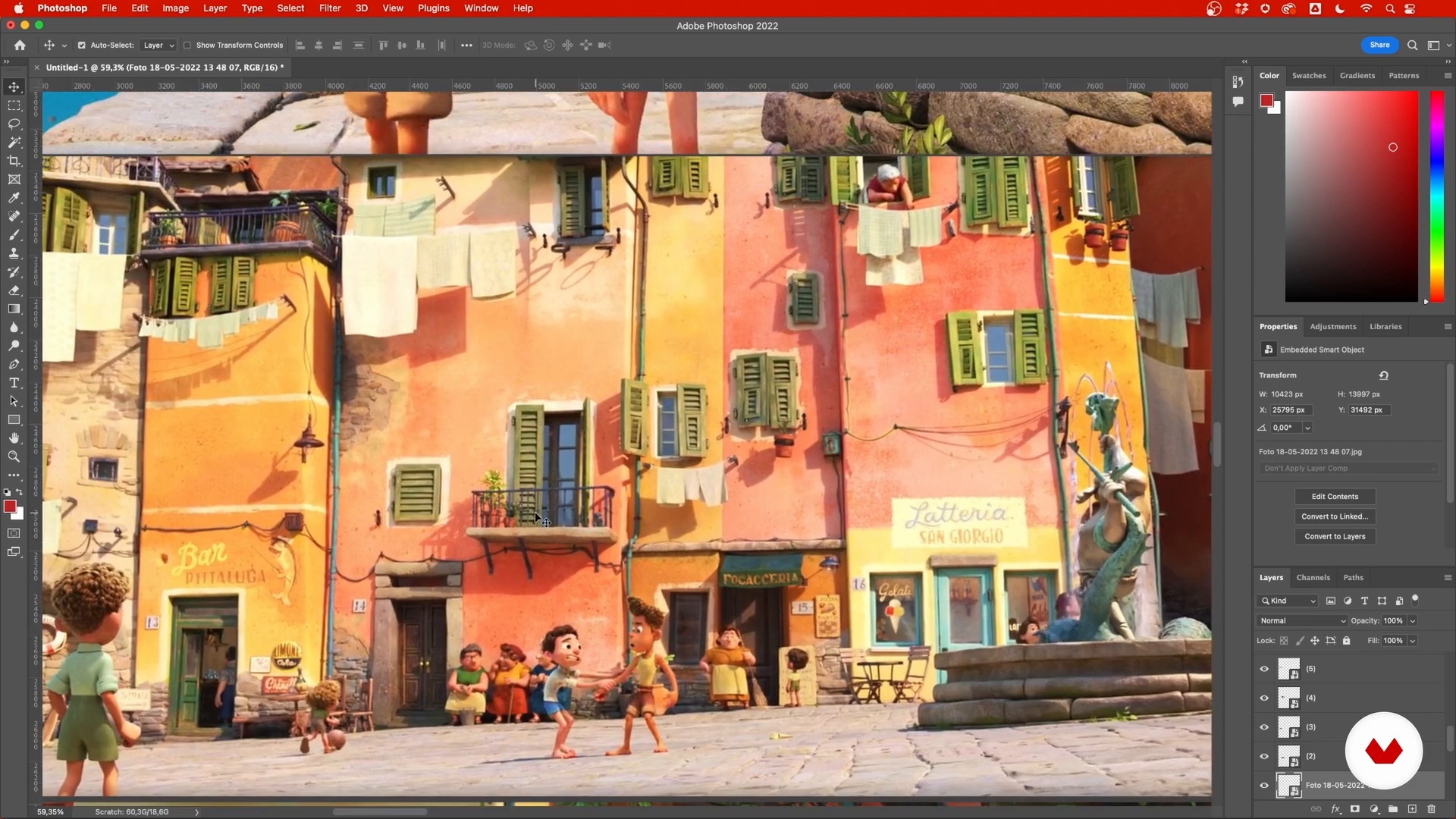This screenshot has width=1456, height=819.
Task: Select the Horizontal Type tool
Action: pos(14,383)
